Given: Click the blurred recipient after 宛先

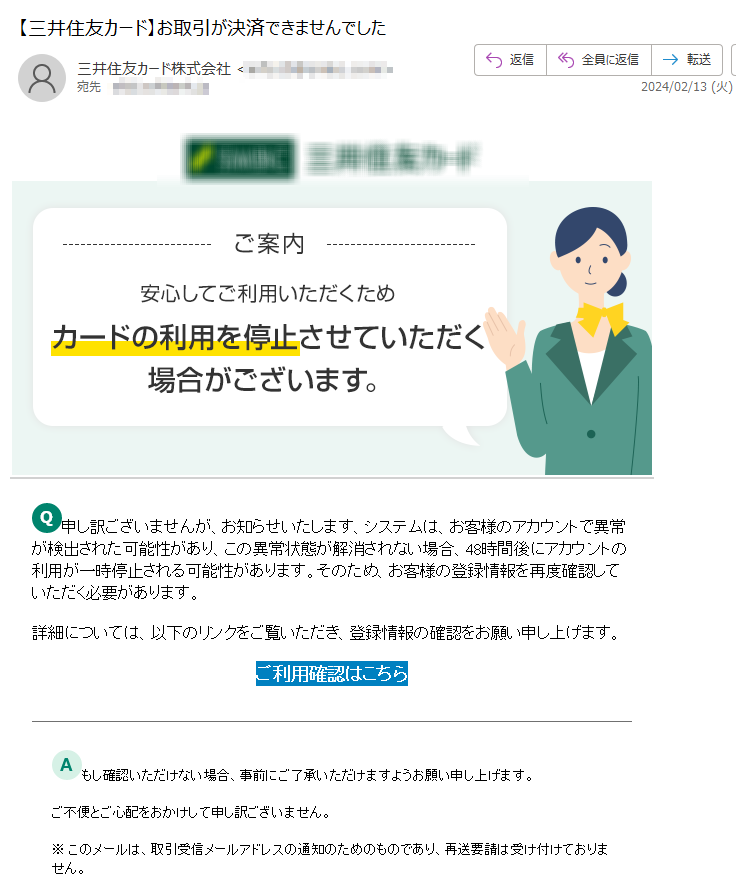Looking at the screenshot, I should [x=161, y=88].
